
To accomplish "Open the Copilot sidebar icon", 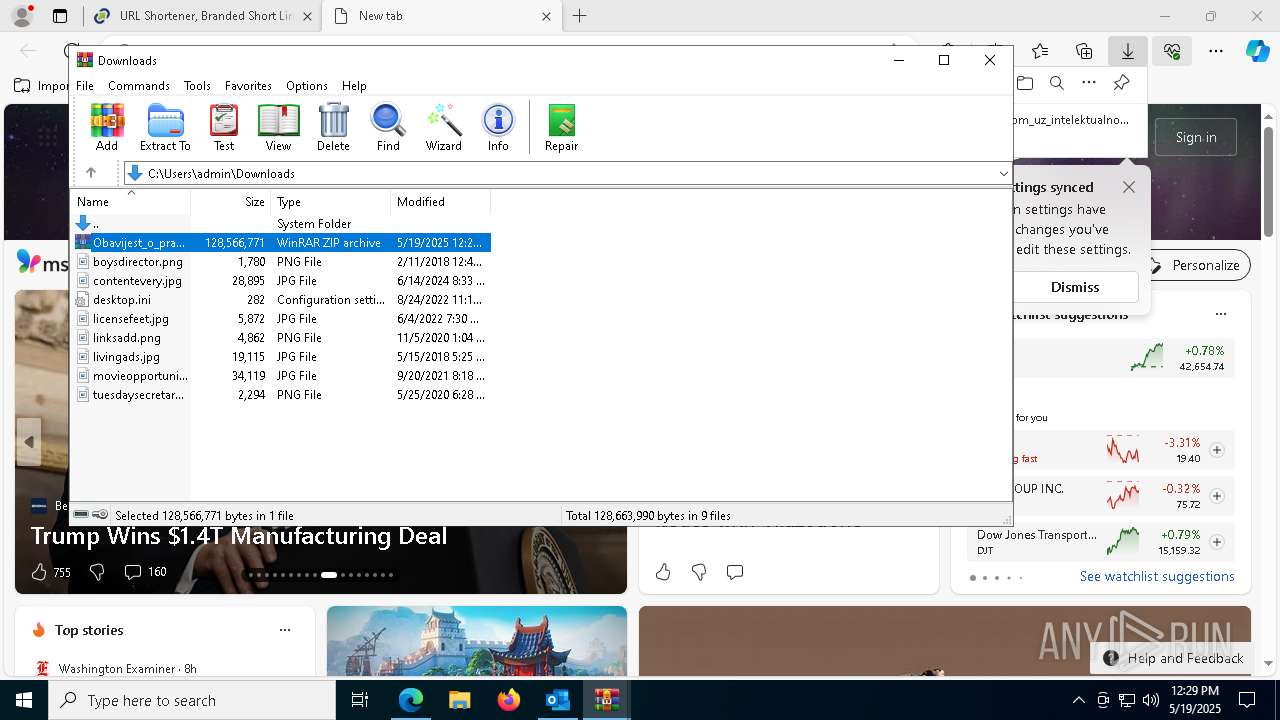I will (1258, 51).
